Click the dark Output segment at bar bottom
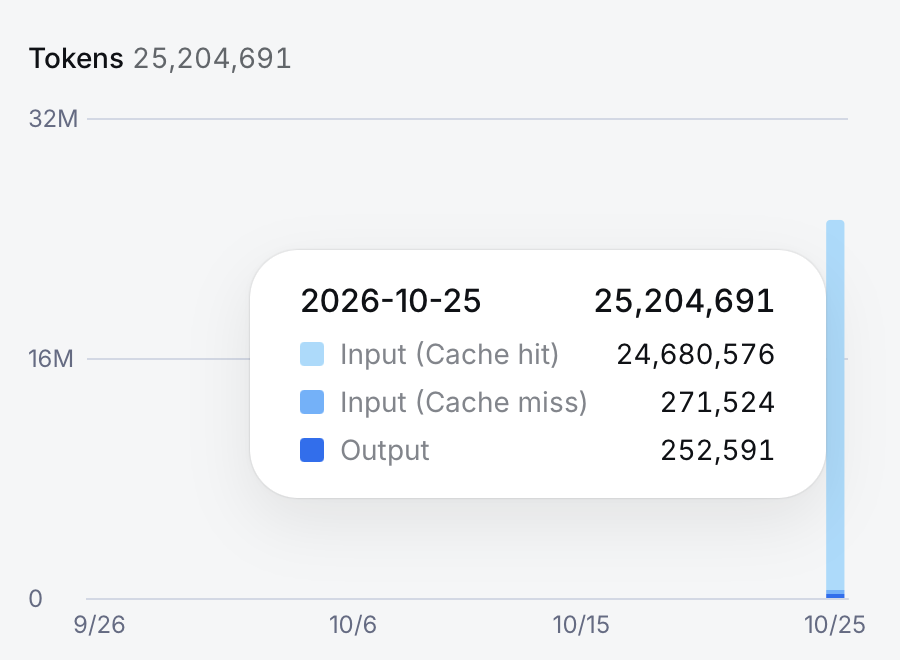Viewport: 900px width, 660px height. tap(835, 596)
